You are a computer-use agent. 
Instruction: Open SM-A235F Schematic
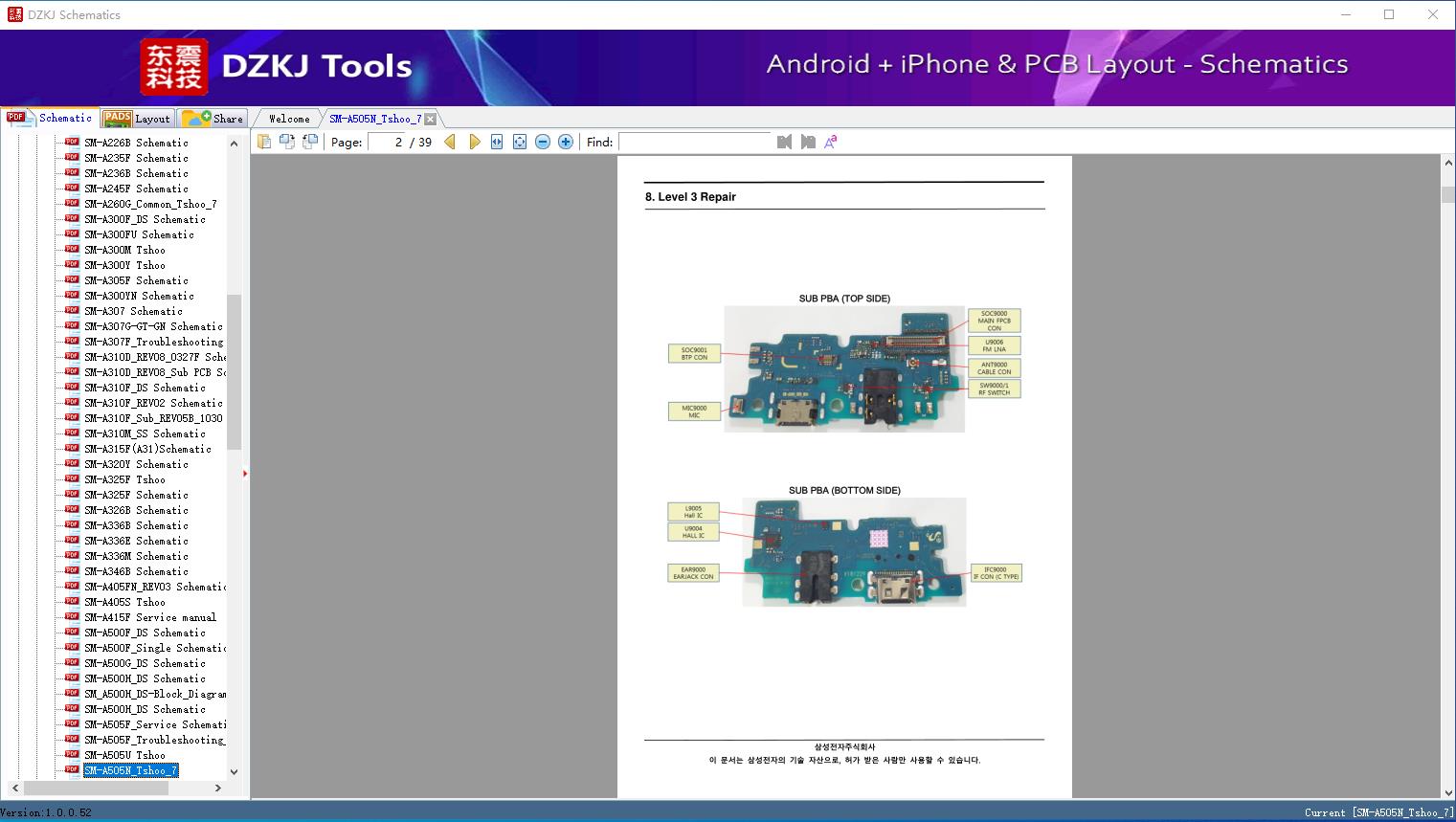pyautogui.click(x=136, y=158)
